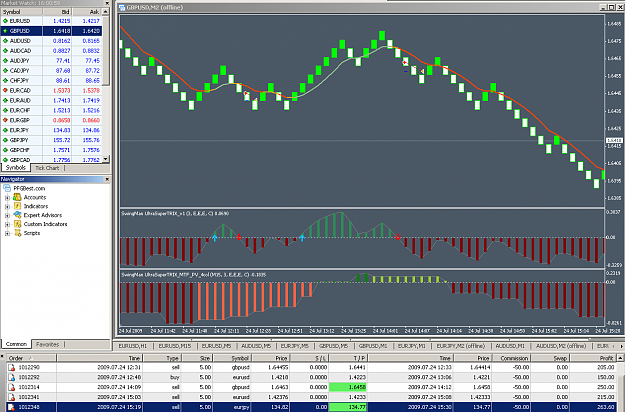Viewport: 625px width, 412px height.
Task: Click the GBPCHF symbol row
Action: point(51,150)
